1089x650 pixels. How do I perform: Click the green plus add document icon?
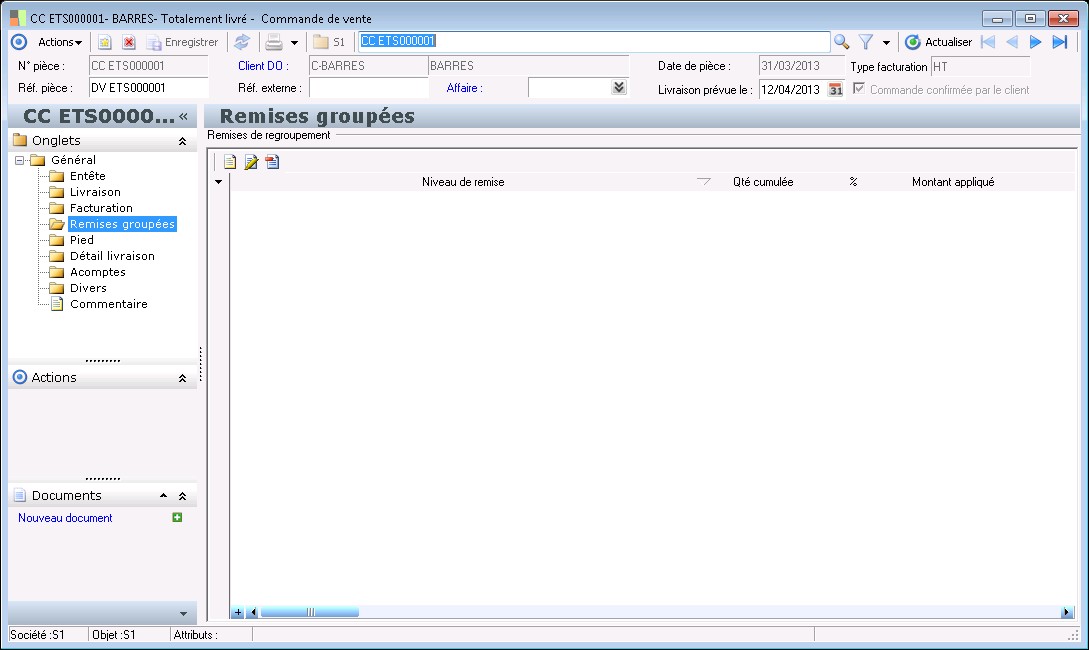(177, 517)
